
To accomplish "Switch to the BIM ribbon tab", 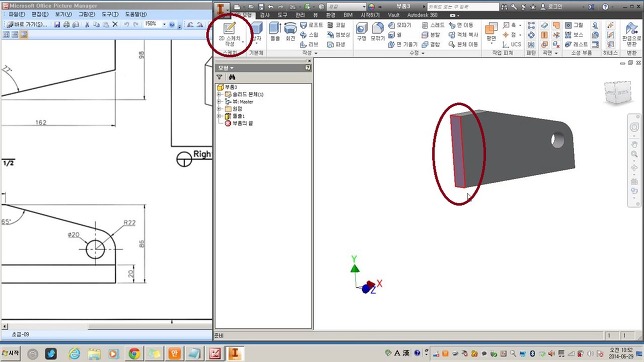I will (348, 15).
